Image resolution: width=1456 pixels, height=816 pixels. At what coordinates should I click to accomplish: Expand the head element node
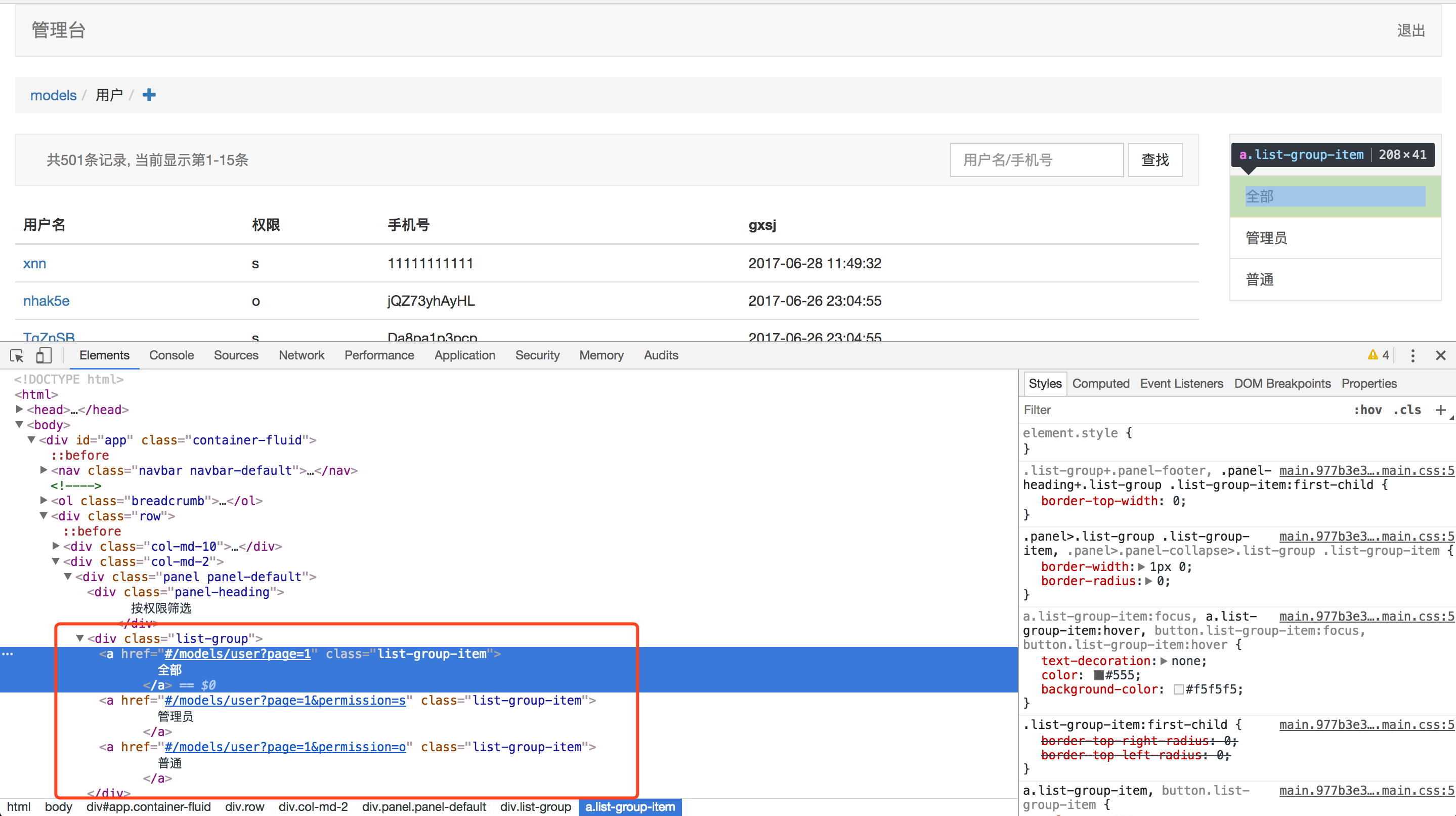pyautogui.click(x=19, y=410)
